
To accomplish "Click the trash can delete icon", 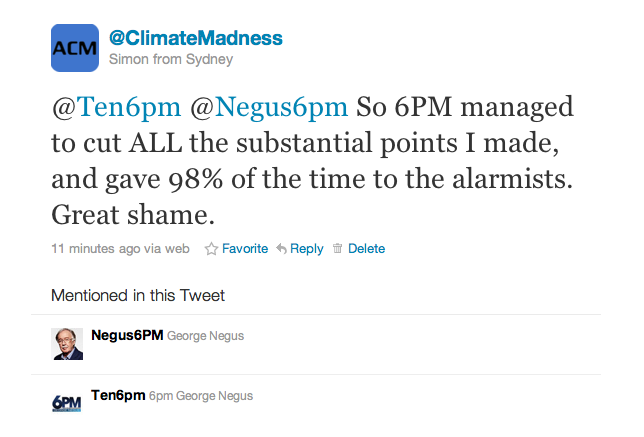I will click(337, 249).
